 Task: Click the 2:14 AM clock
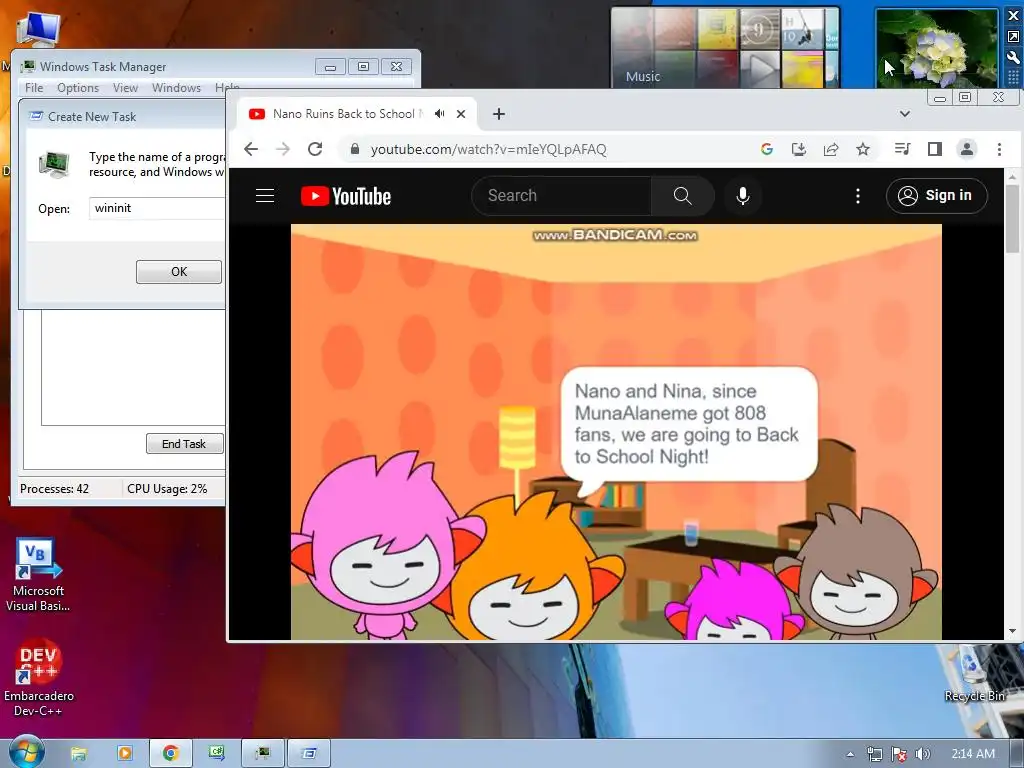972,754
